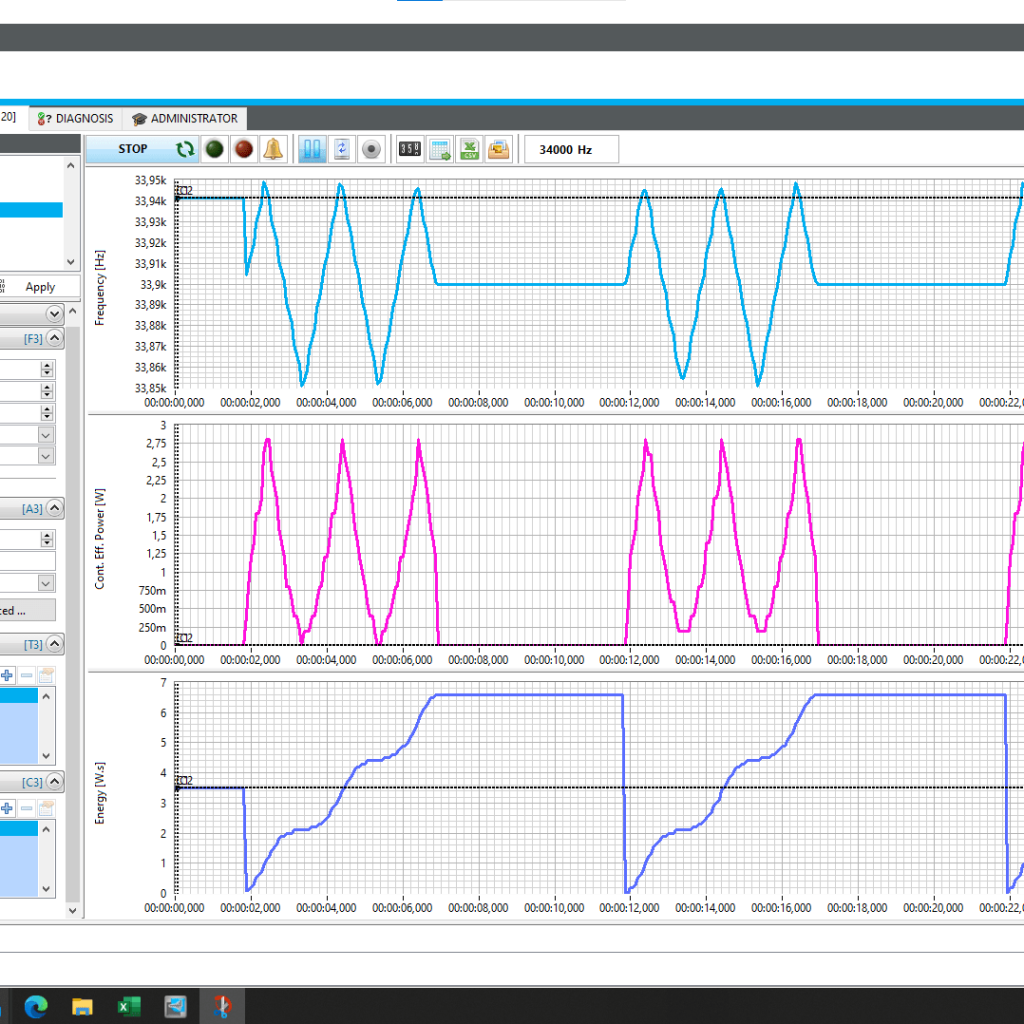Open the dropdown in [A3] section

pos(46,583)
